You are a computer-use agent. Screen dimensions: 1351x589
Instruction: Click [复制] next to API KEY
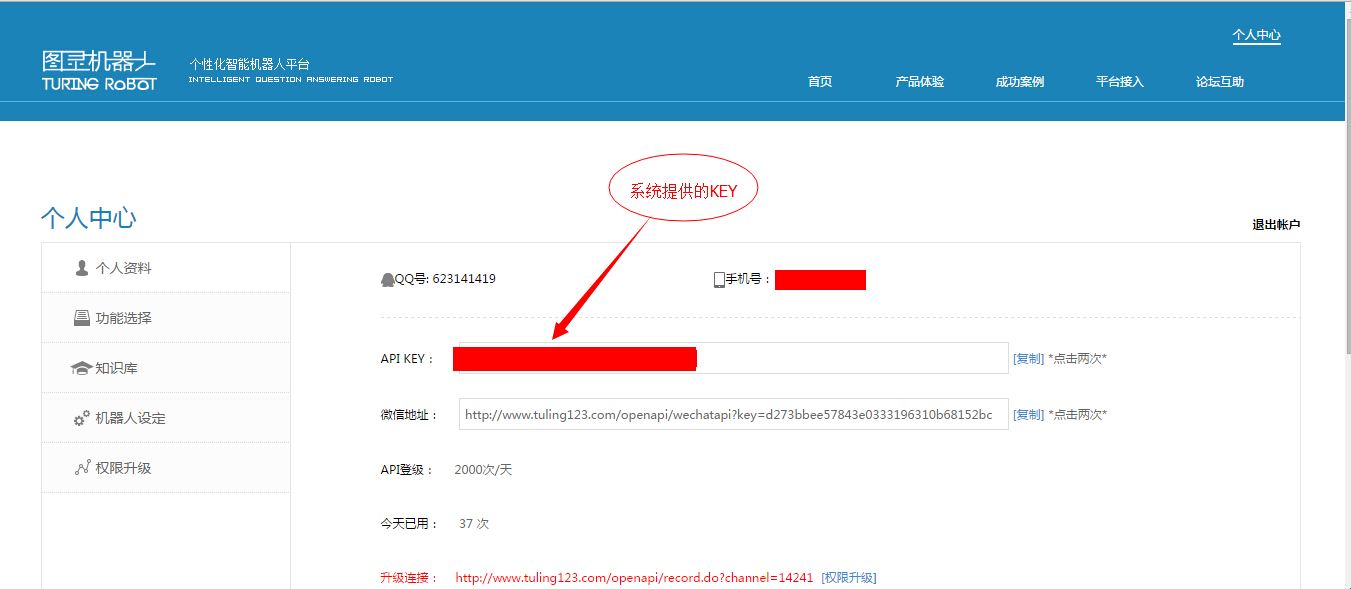tap(1028, 358)
